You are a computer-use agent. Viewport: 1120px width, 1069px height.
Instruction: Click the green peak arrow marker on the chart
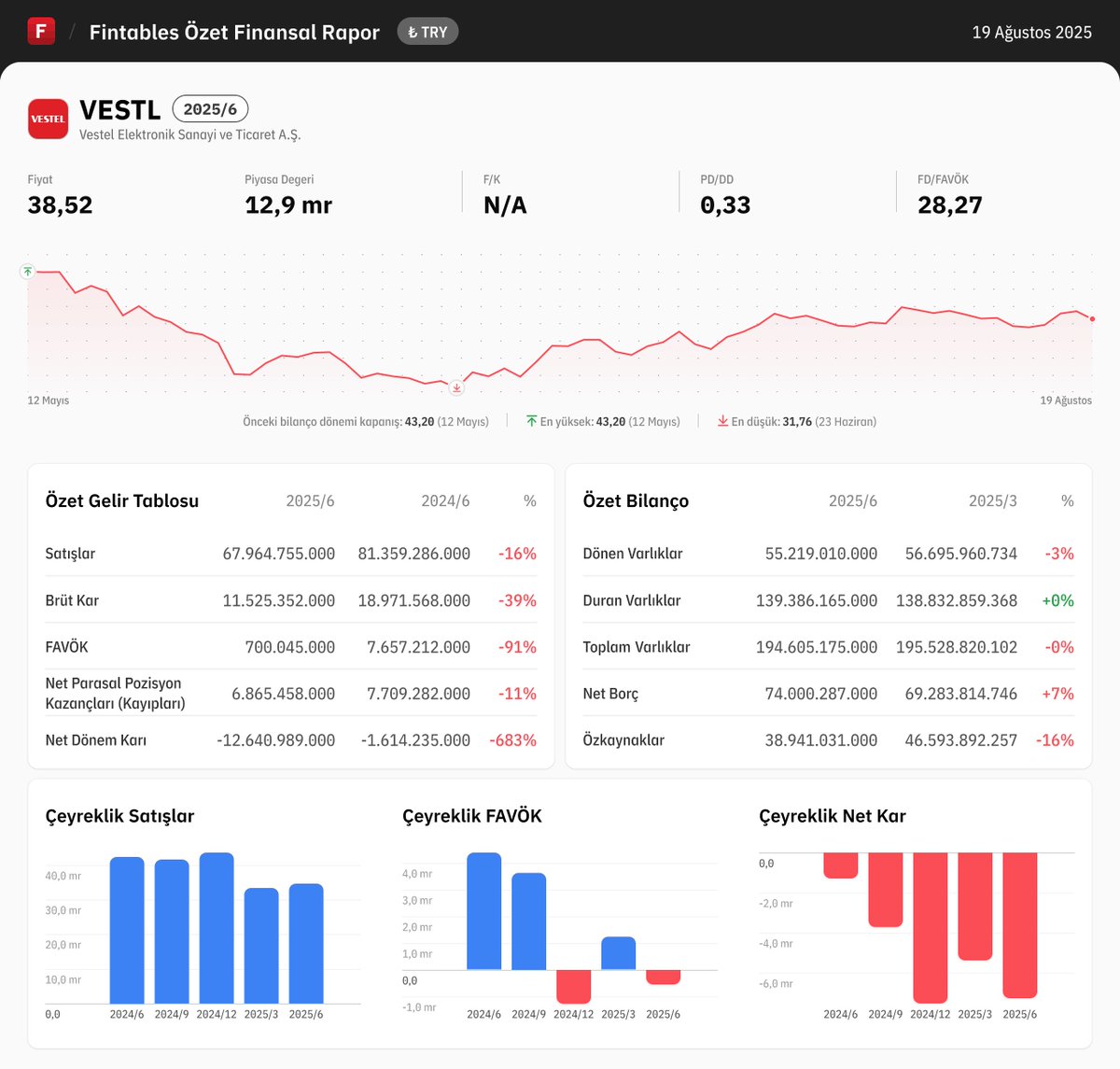point(27,271)
